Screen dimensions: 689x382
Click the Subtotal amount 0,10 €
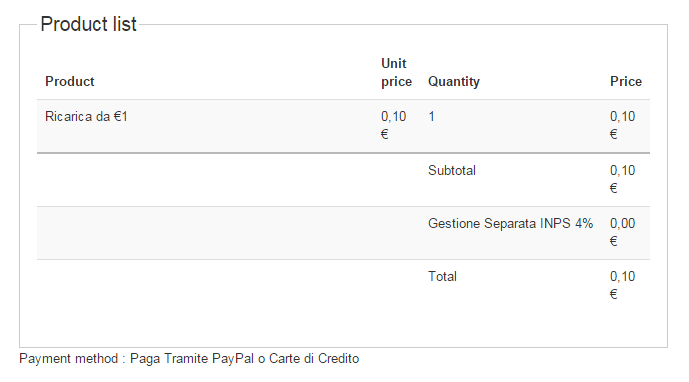(x=622, y=179)
